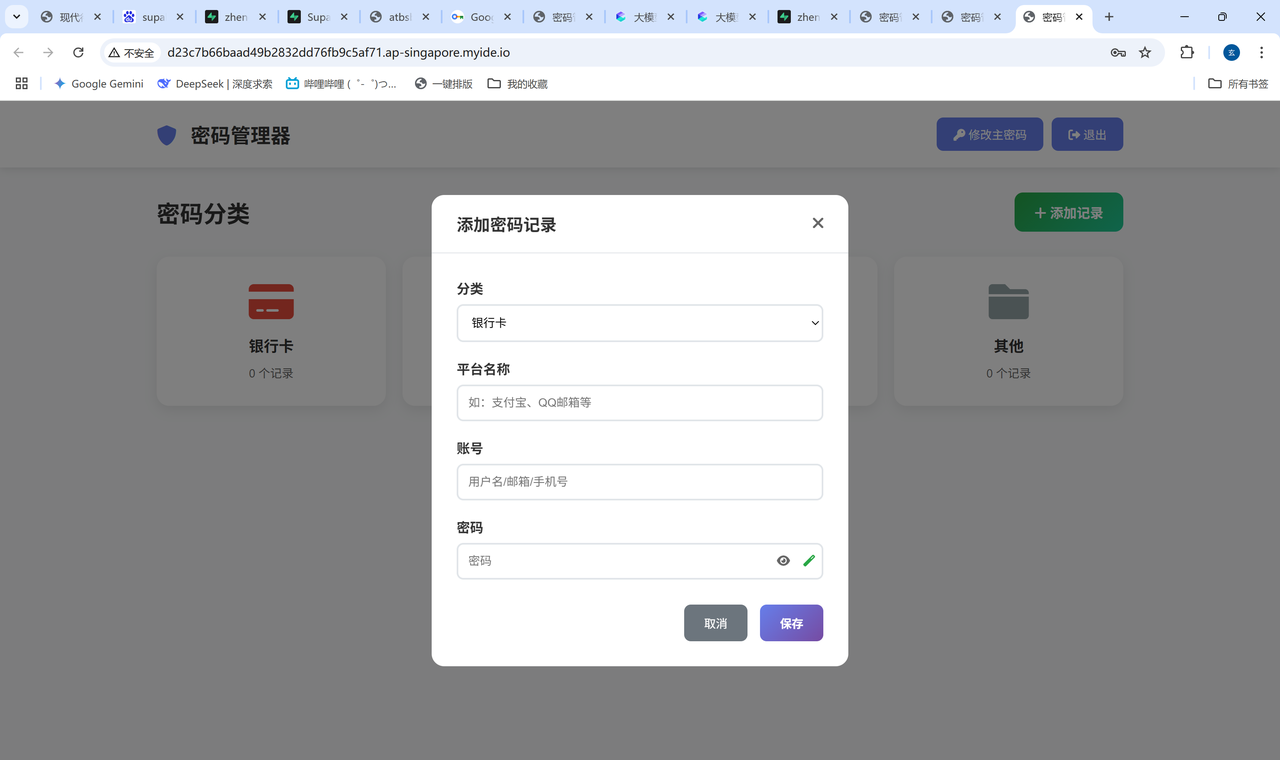Open the Chrome three-dot menu

[x=1261, y=52]
